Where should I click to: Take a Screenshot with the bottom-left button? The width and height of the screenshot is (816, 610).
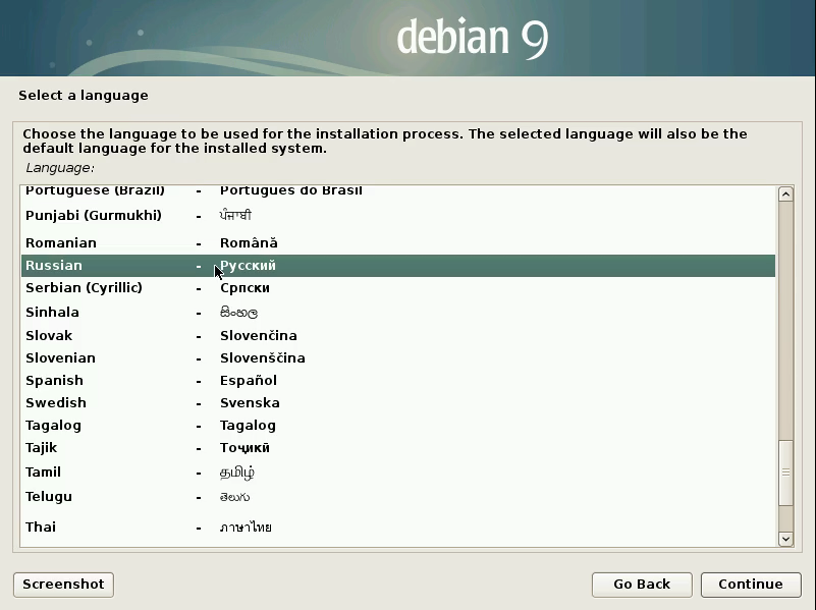coord(64,584)
